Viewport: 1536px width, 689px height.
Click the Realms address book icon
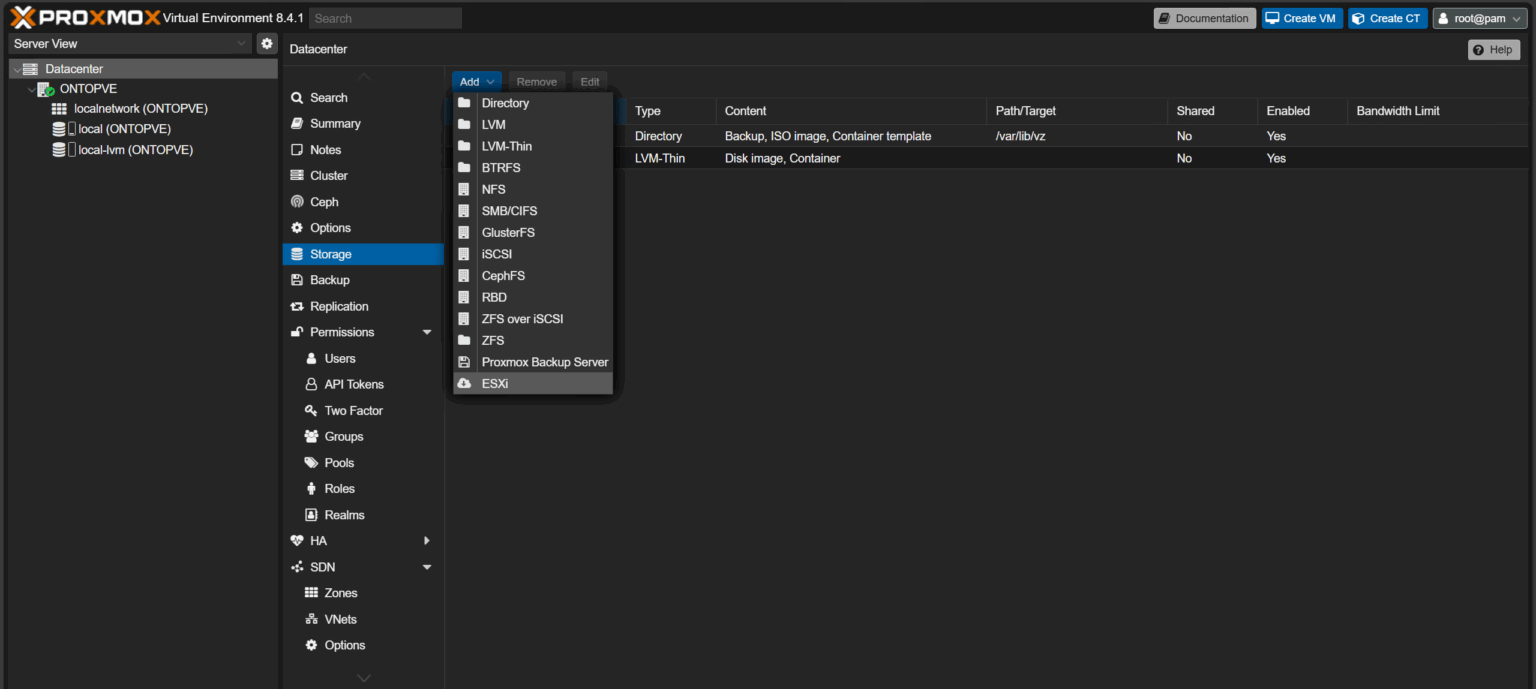click(311, 515)
